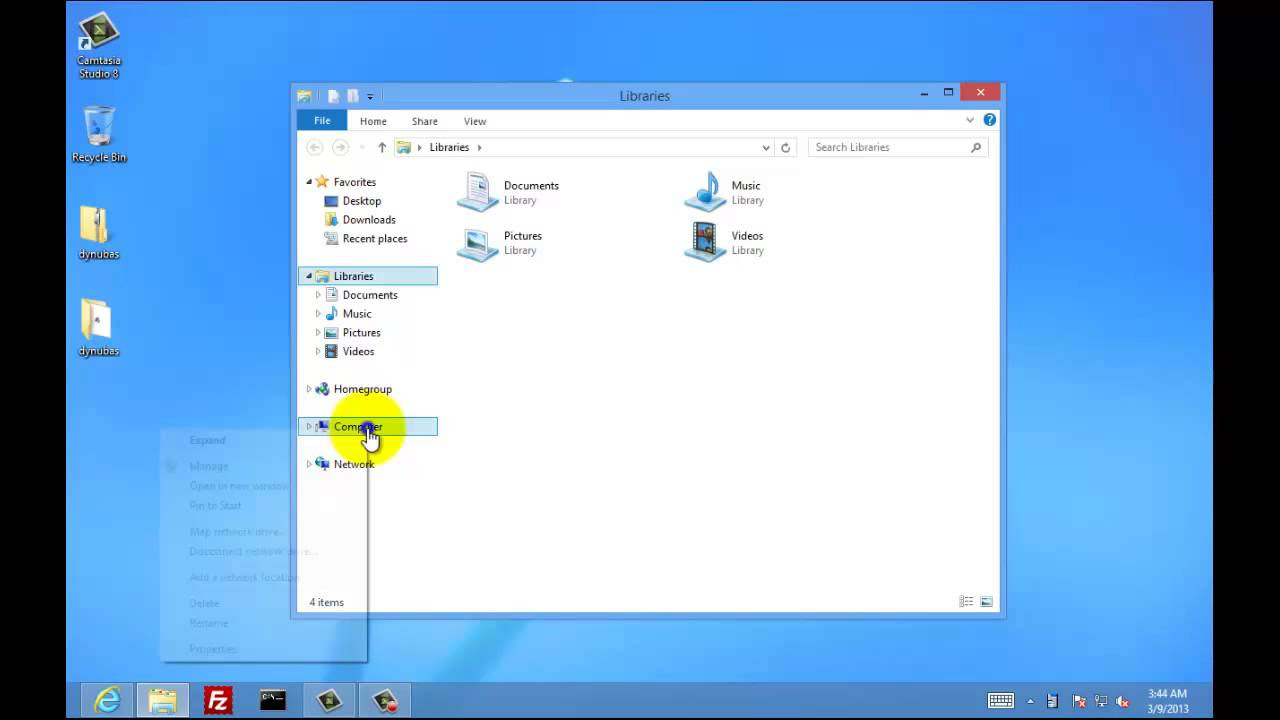Open the Share ribbon tab
Screen dimensions: 1280x720
(x=425, y=121)
